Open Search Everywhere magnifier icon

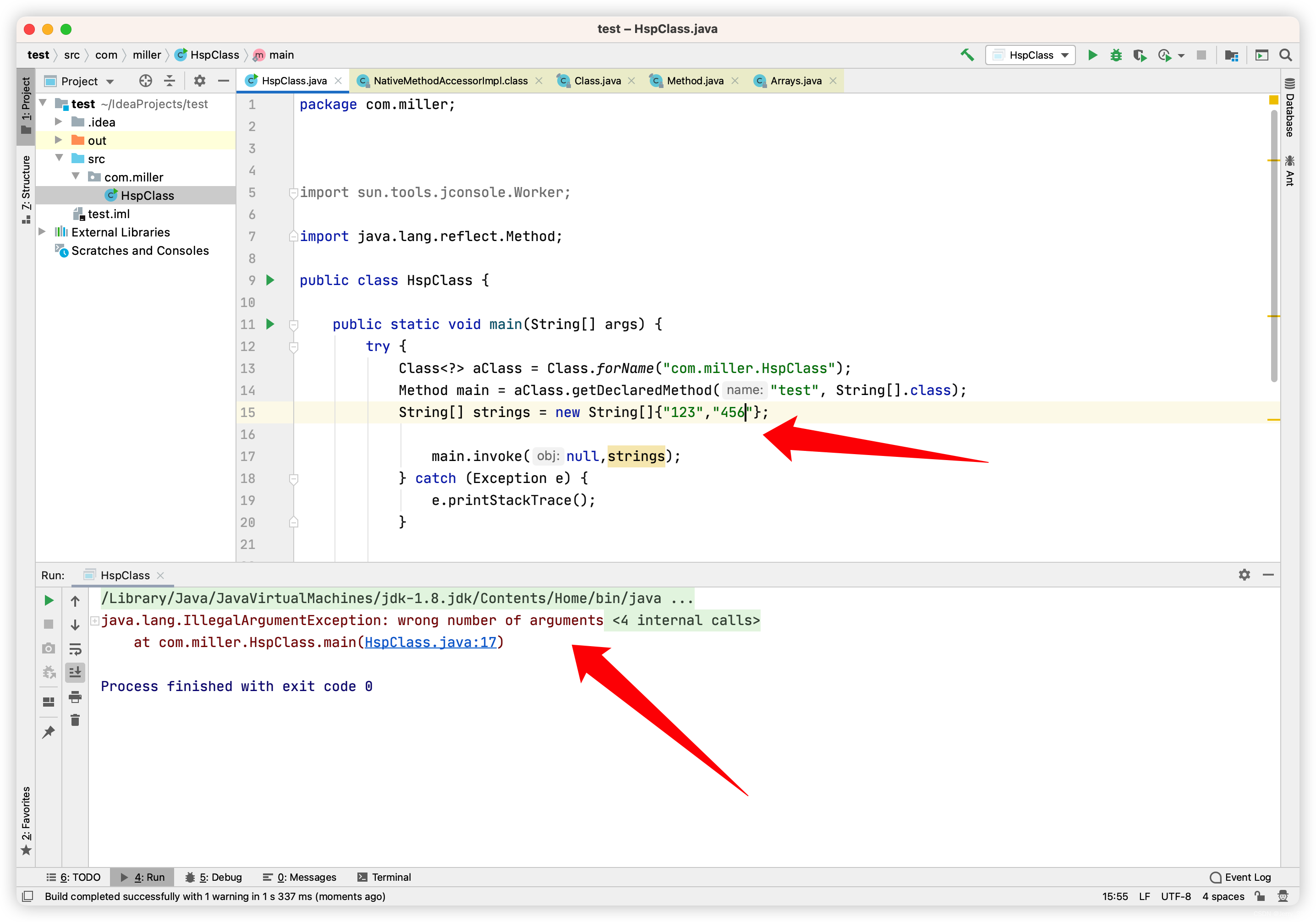(1286, 55)
